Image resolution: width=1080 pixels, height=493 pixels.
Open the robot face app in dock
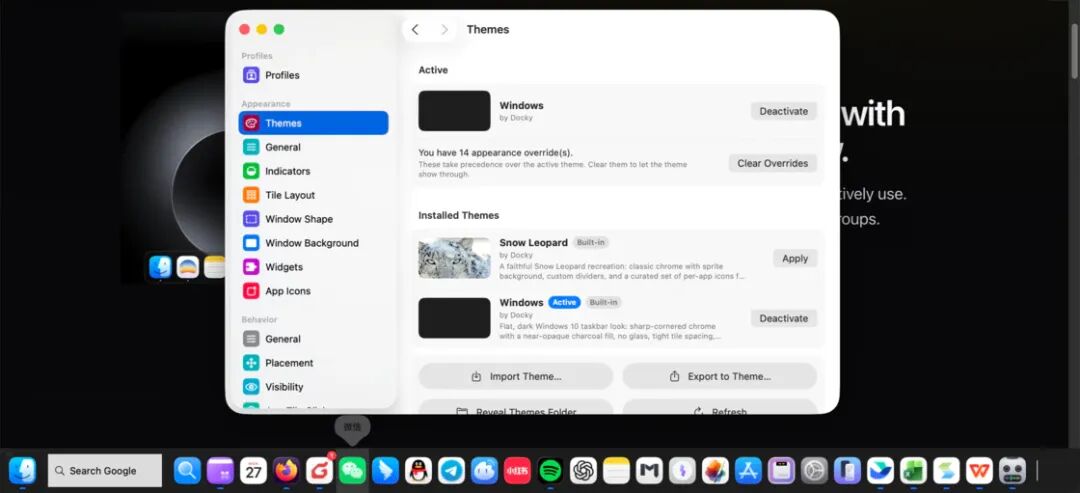click(x=1012, y=471)
